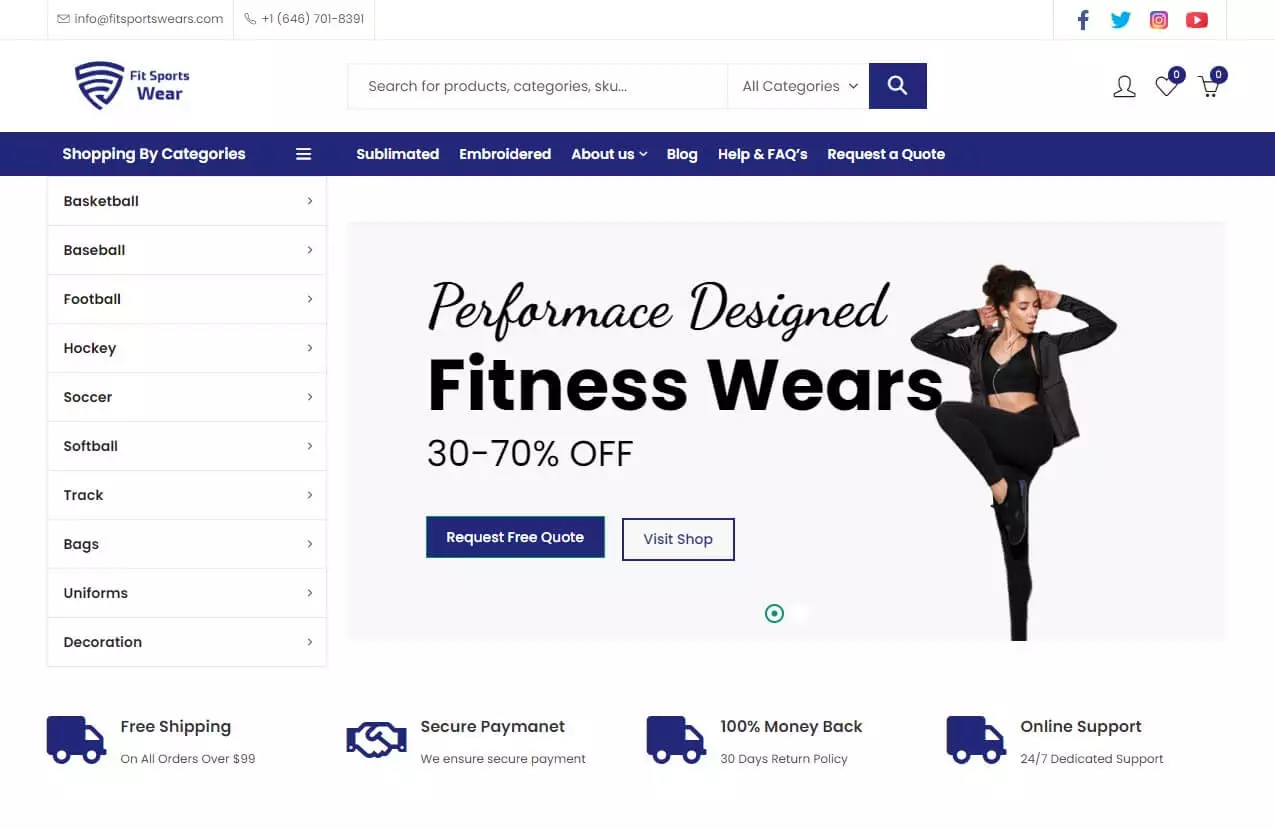Click the user account icon
This screenshot has width=1275, height=828.
click(x=1124, y=87)
